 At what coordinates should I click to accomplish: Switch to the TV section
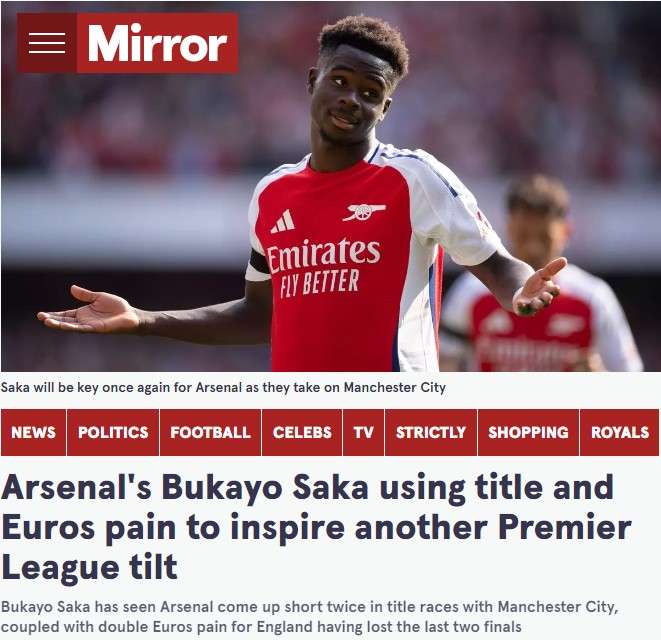click(363, 432)
